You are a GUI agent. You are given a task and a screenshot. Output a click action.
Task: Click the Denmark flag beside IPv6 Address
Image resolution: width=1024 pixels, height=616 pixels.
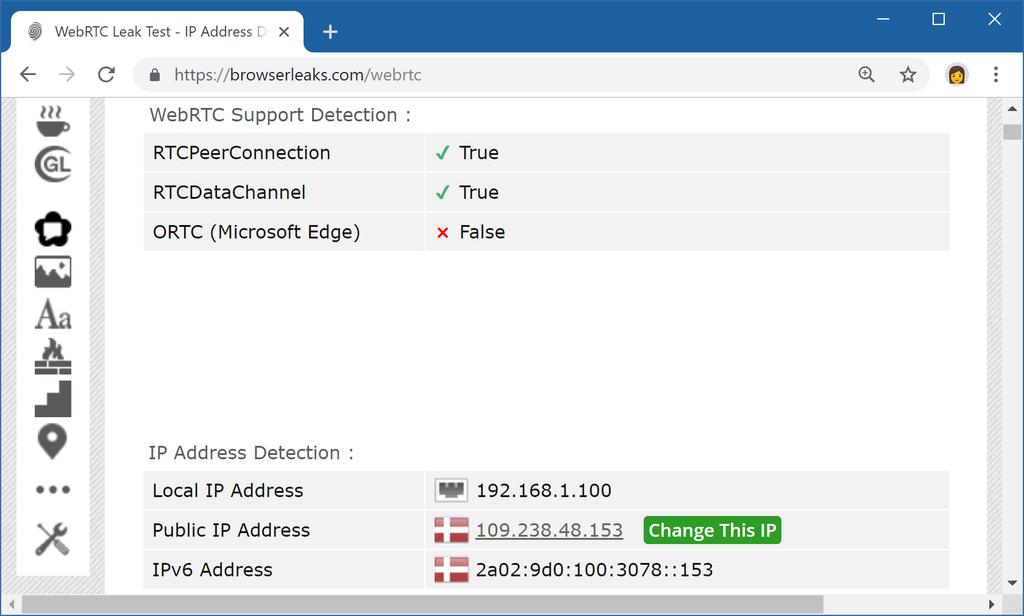tap(451, 570)
